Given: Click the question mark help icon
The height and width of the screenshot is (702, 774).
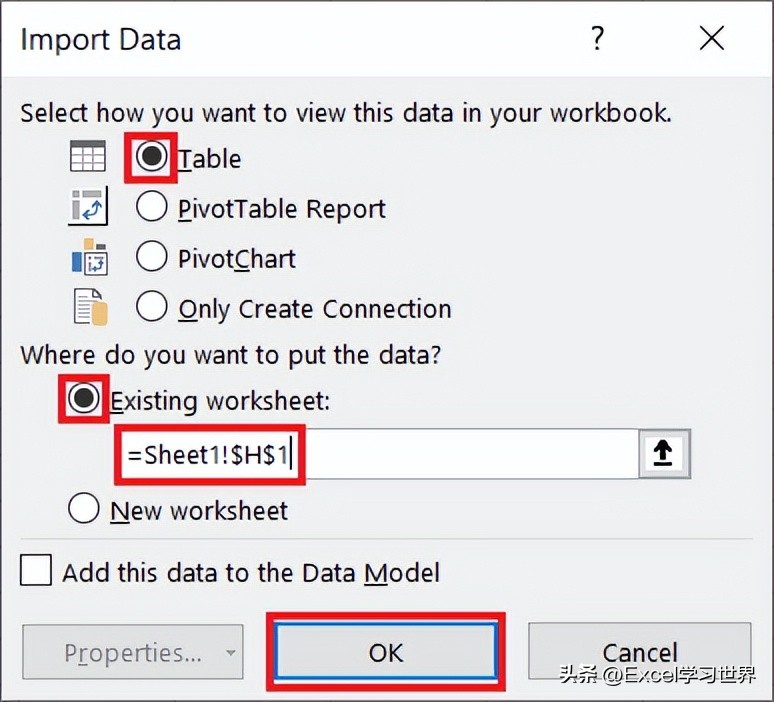Looking at the screenshot, I should pos(597,38).
